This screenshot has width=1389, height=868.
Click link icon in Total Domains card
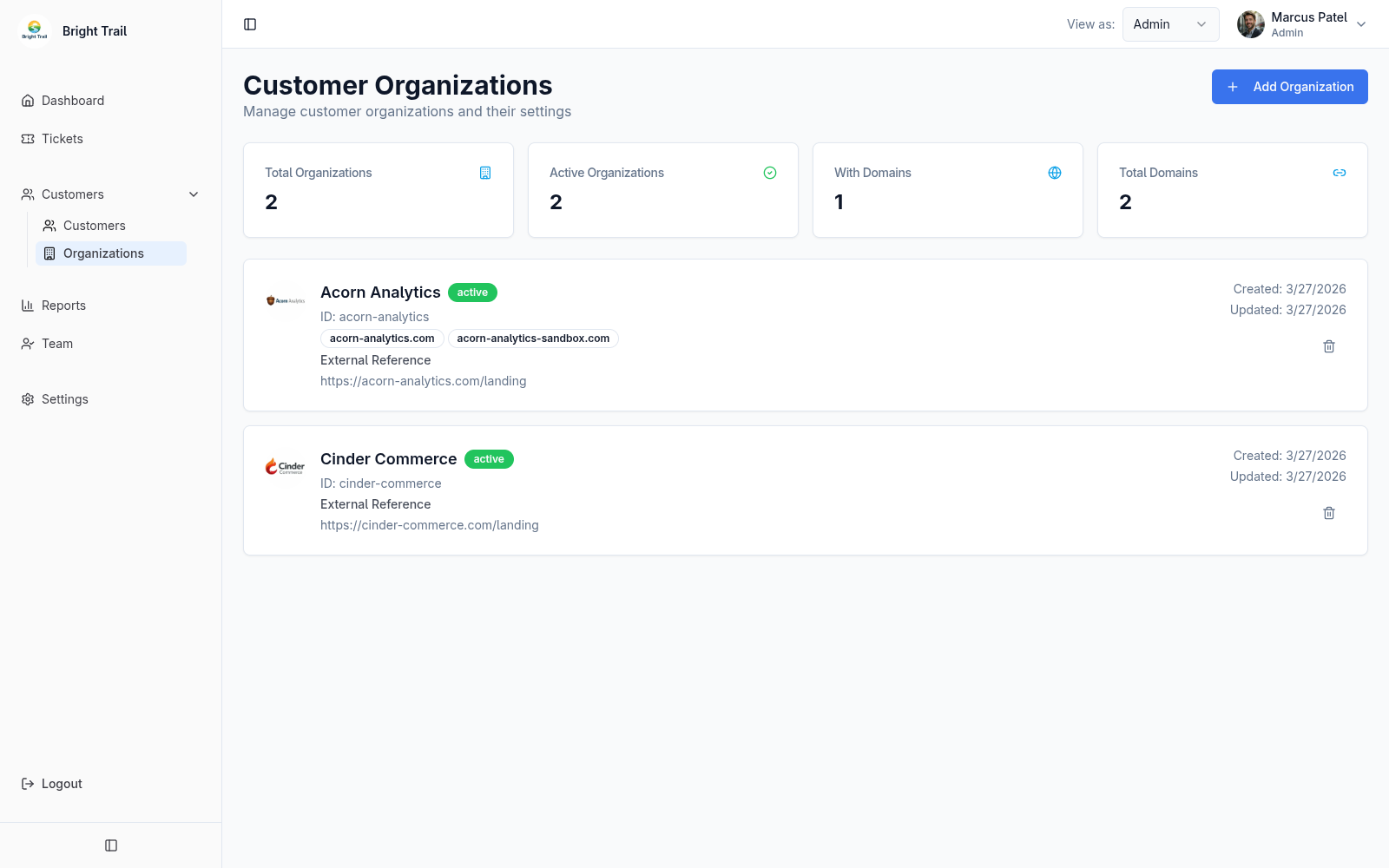(x=1340, y=173)
